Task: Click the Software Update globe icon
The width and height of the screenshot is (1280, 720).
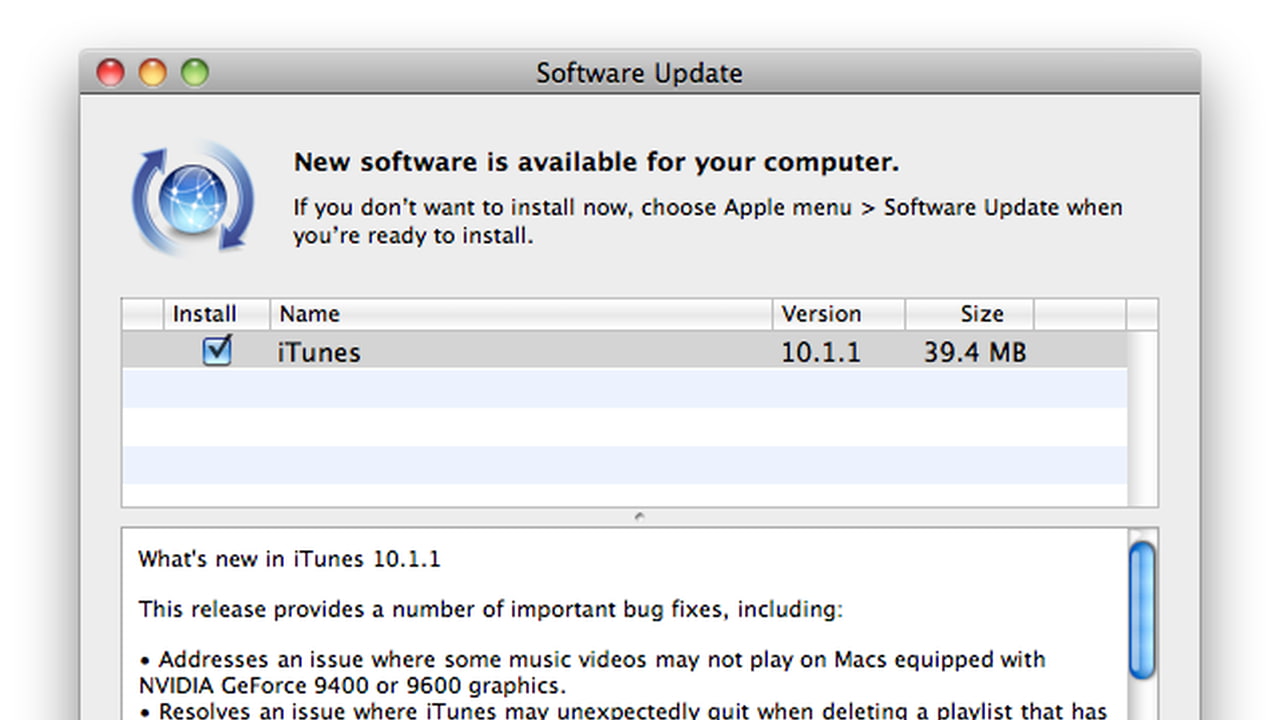Action: point(193,198)
